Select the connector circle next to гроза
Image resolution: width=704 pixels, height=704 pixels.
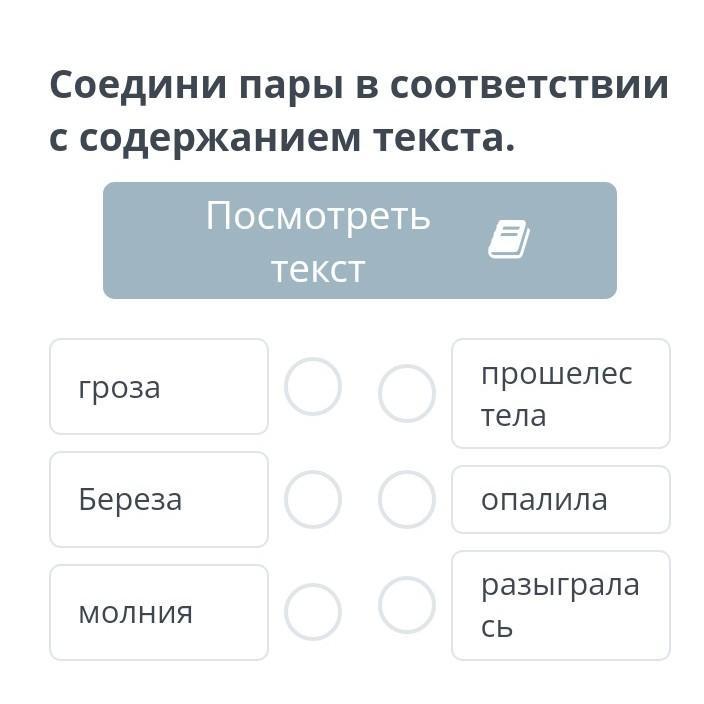[x=313, y=387]
